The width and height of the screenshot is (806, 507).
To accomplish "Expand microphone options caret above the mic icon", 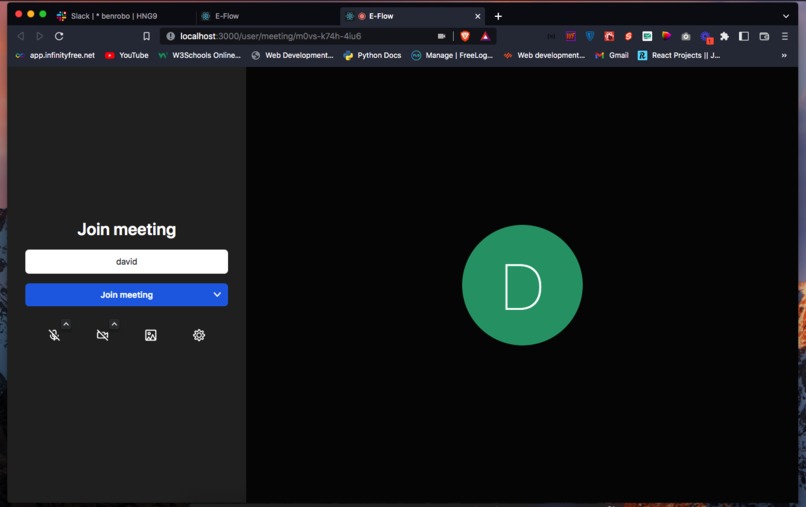I will pyautogui.click(x=66, y=324).
